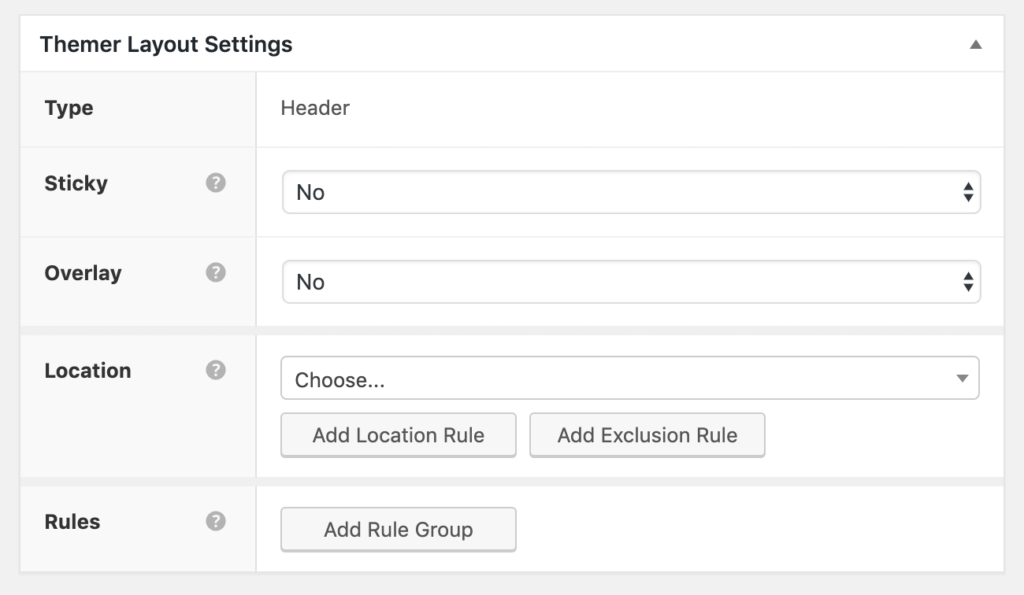The image size is (1024, 595).
Task: Click the help icon beside Sticky
Action: pos(216,183)
